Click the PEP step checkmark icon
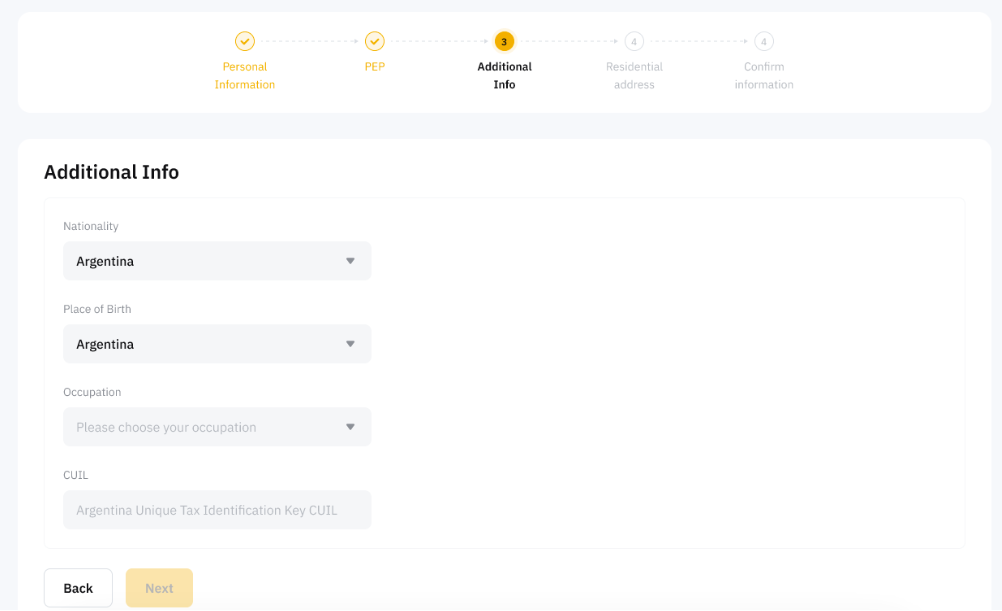 [375, 41]
